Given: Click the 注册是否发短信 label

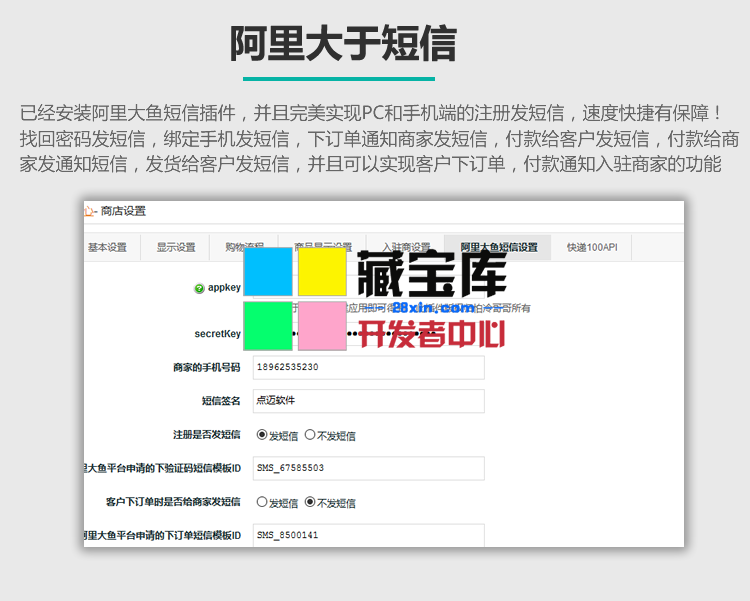Looking at the screenshot, I should click(x=207, y=434).
